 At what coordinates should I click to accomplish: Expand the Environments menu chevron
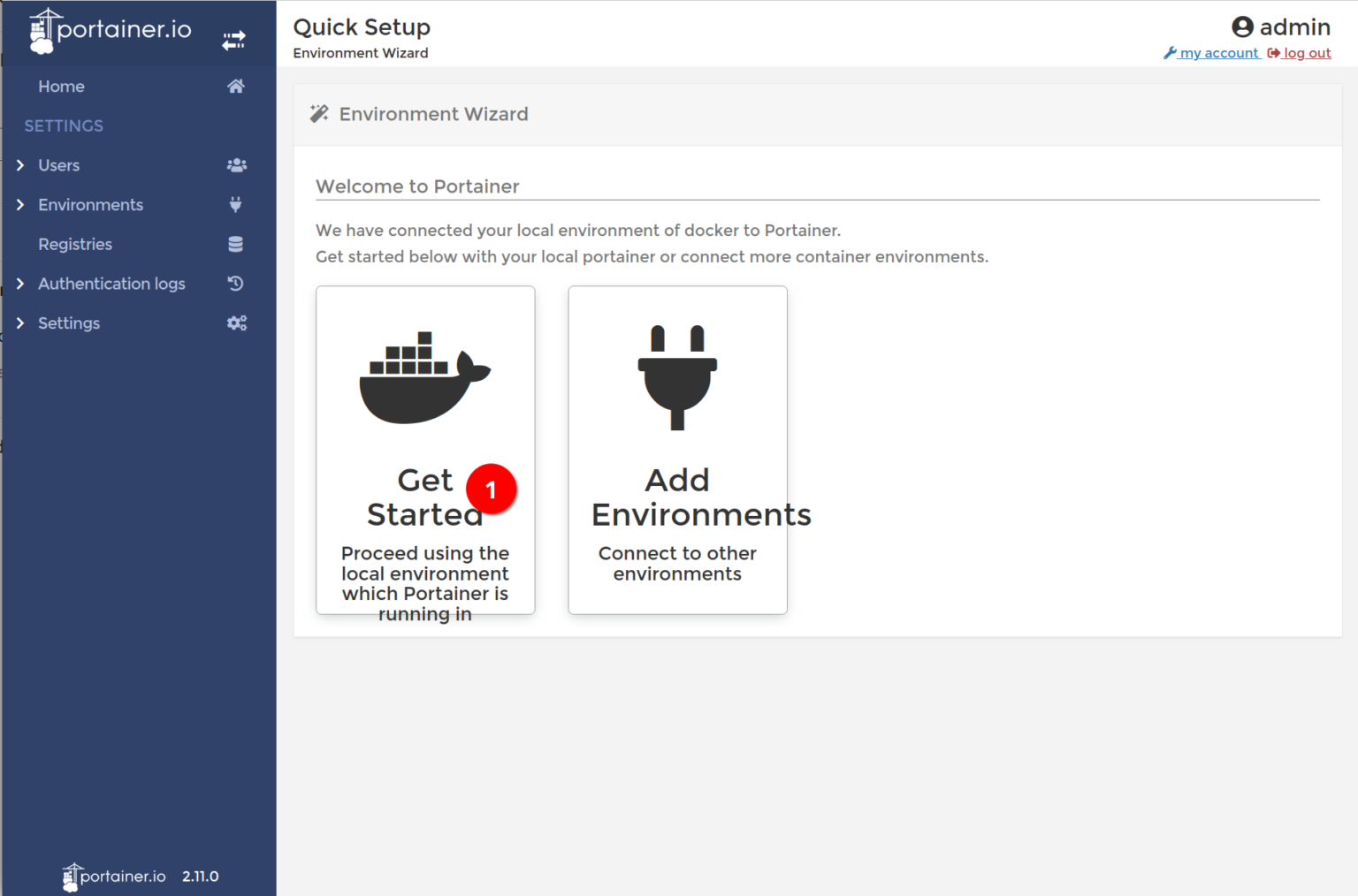(20, 205)
